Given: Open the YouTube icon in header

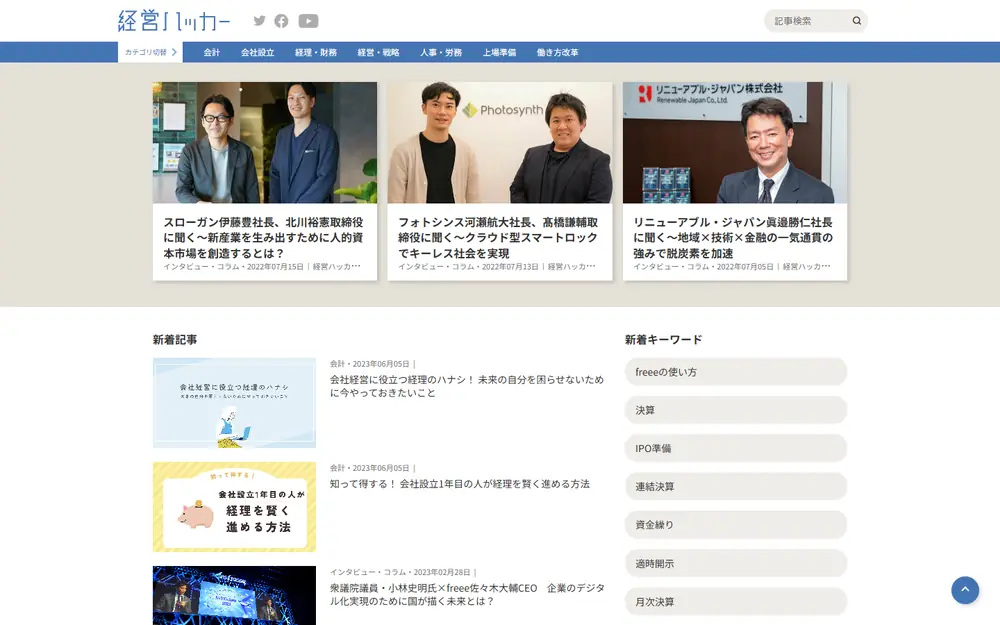Looking at the screenshot, I should (308, 21).
